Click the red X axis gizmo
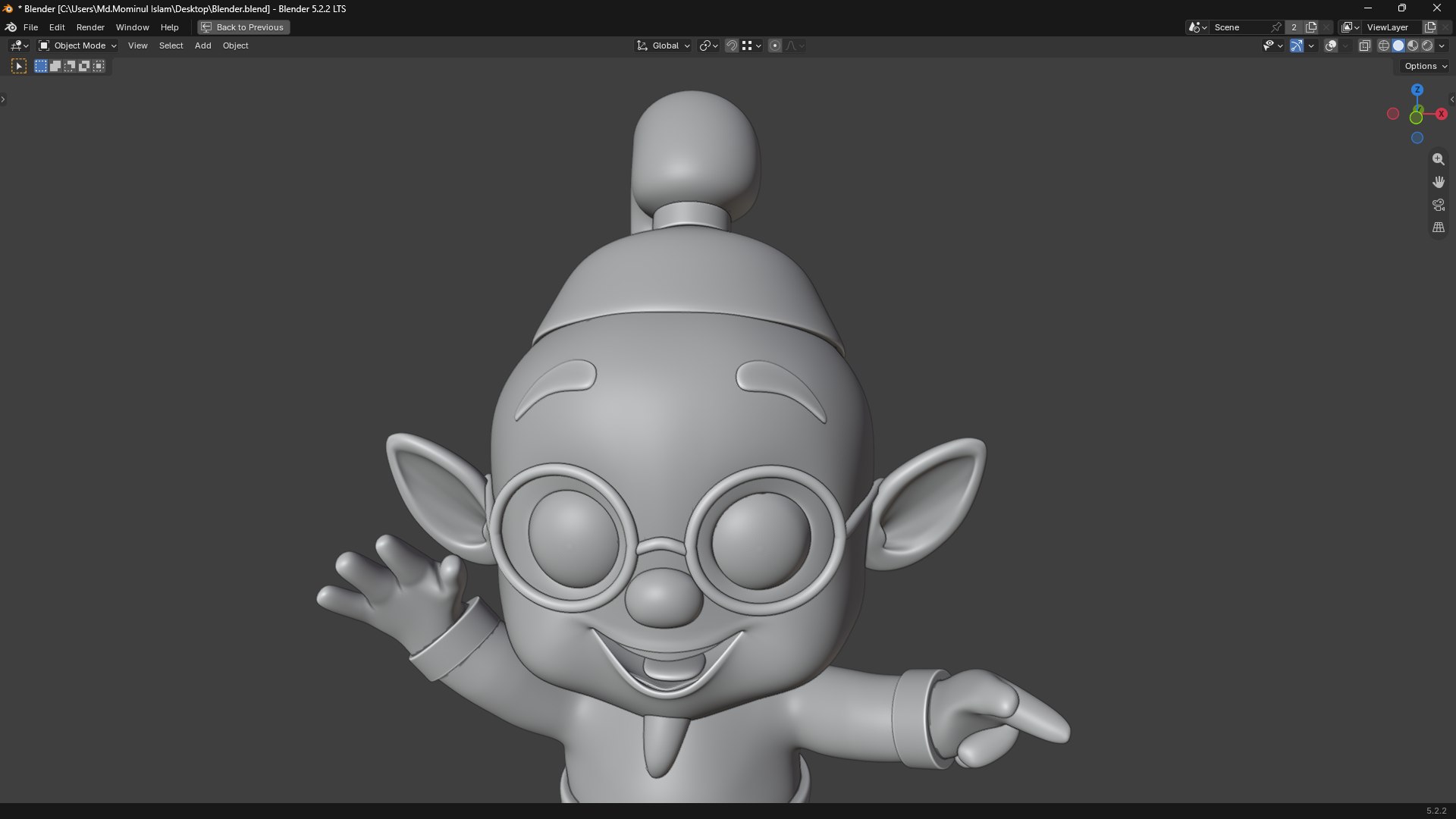1456x819 pixels. [x=1442, y=114]
